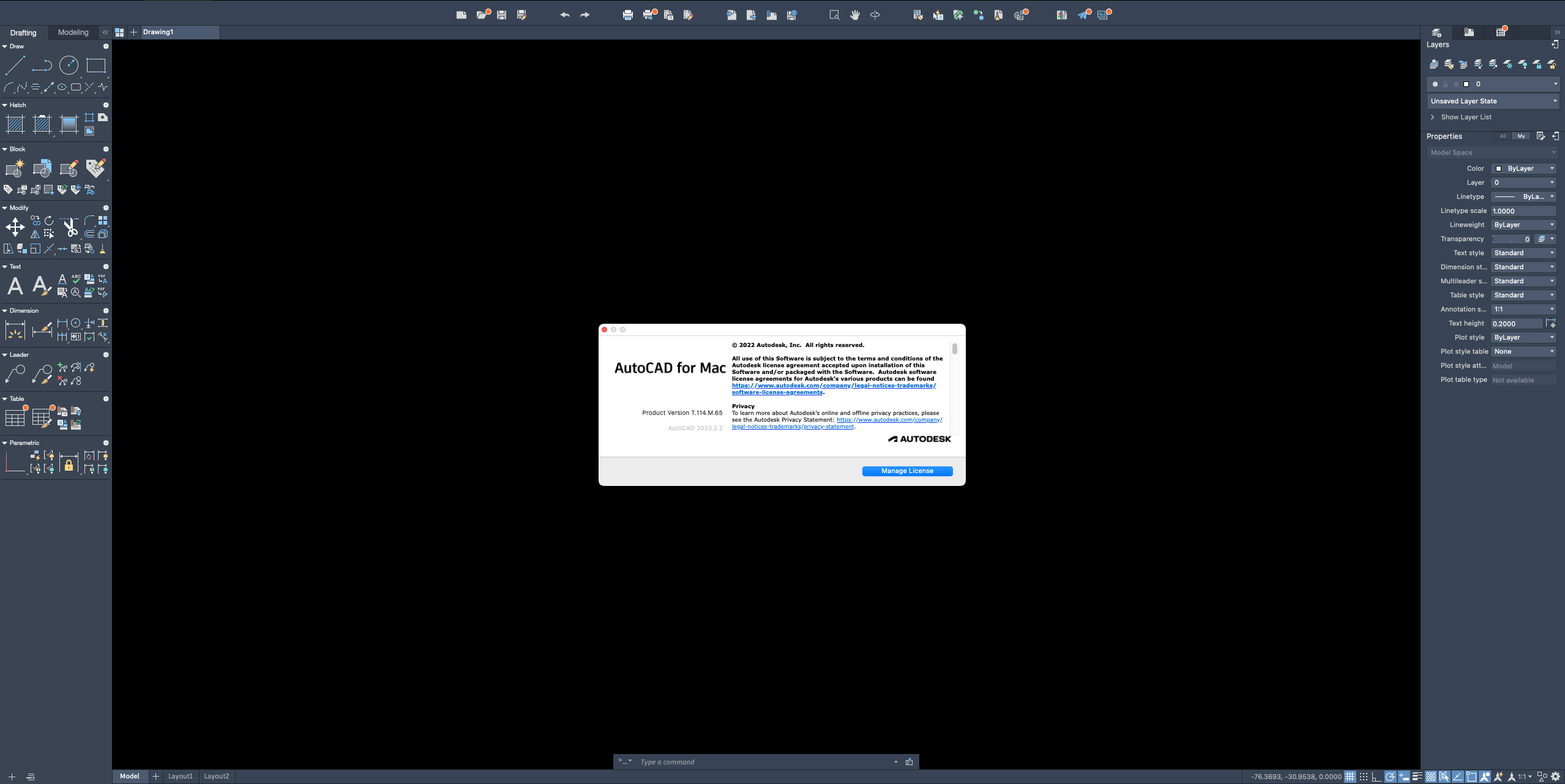Click the Insert Block icon
This screenshot has width=1565, height=784.
click(x=42, y=168)
